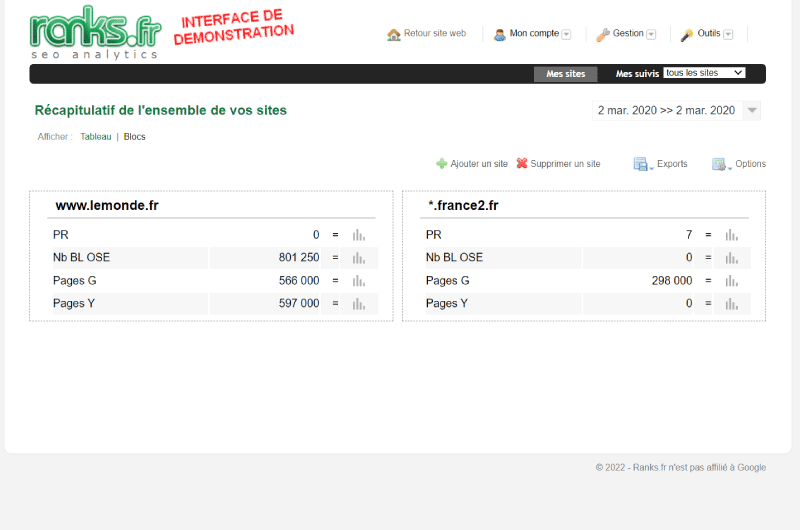Click the date range 2 mar. 2020 field
This screenshot has height=530, width=800.
(666, 110)
